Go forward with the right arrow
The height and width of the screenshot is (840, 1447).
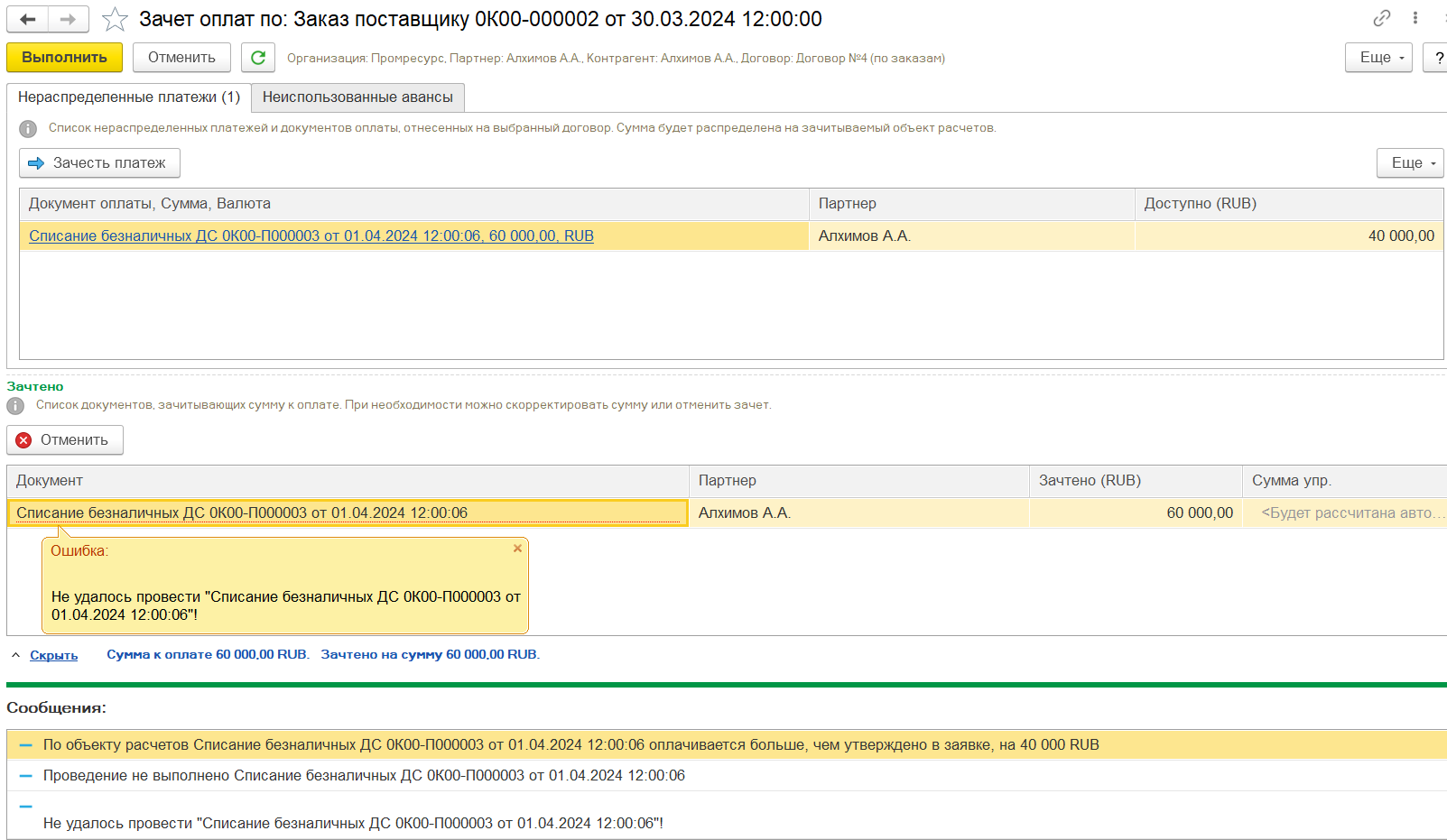69,19
